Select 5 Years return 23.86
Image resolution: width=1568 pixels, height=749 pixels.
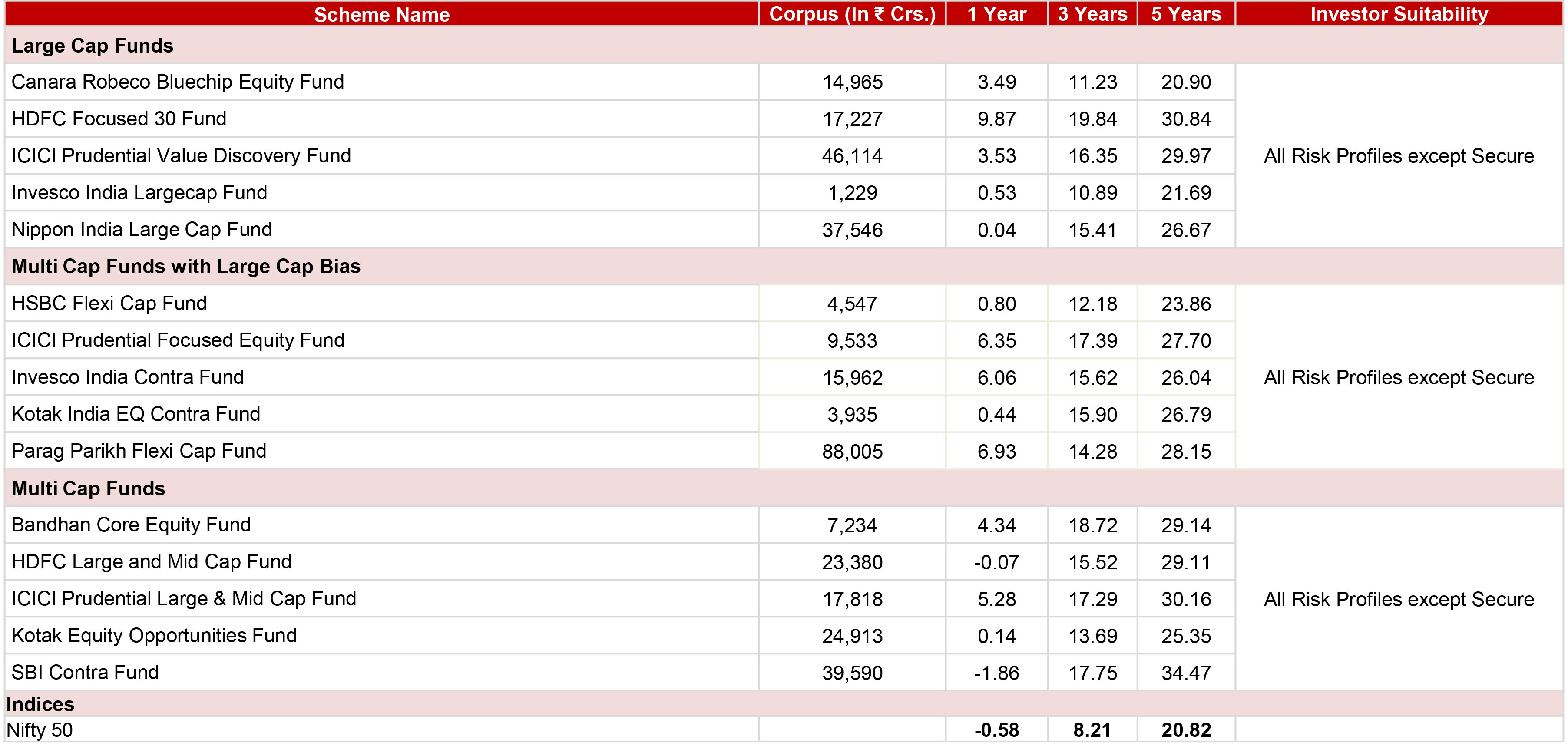pos(1186,304)
